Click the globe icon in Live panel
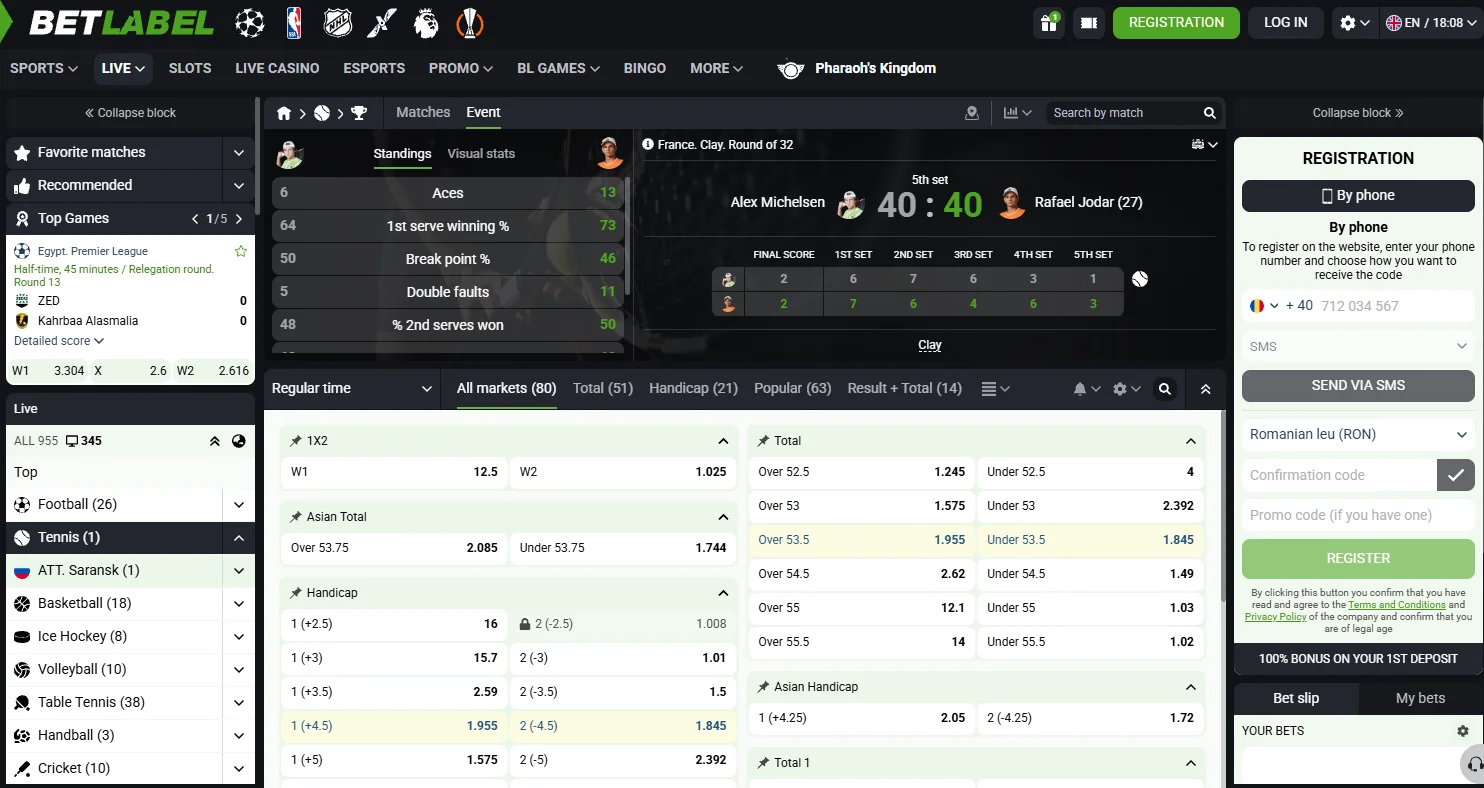 tap(238, 441)
